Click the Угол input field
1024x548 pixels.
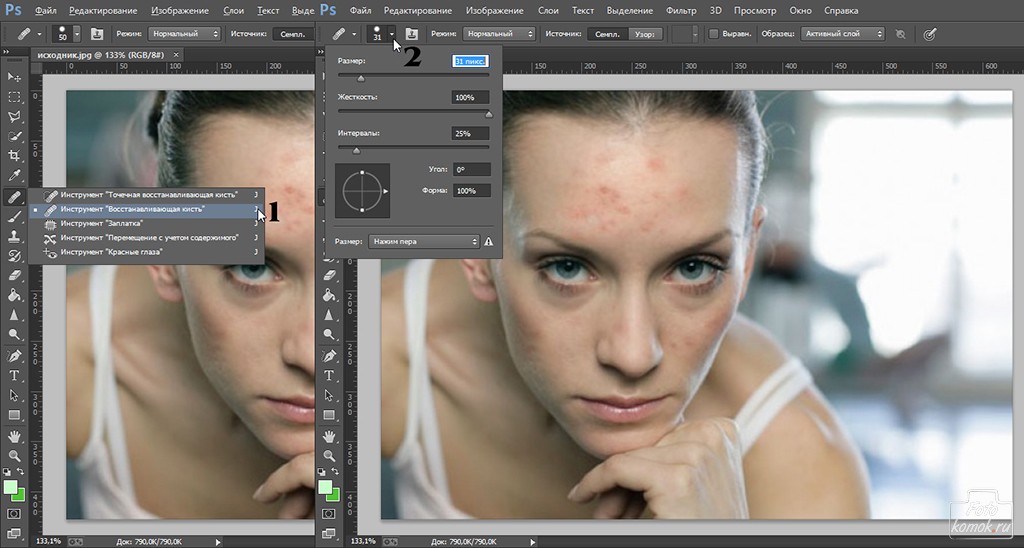471,169
